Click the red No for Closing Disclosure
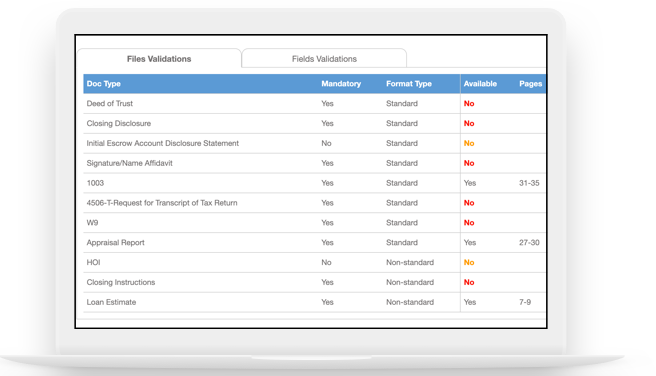This screenshot has height=376, width=656. tap(469, 123)
